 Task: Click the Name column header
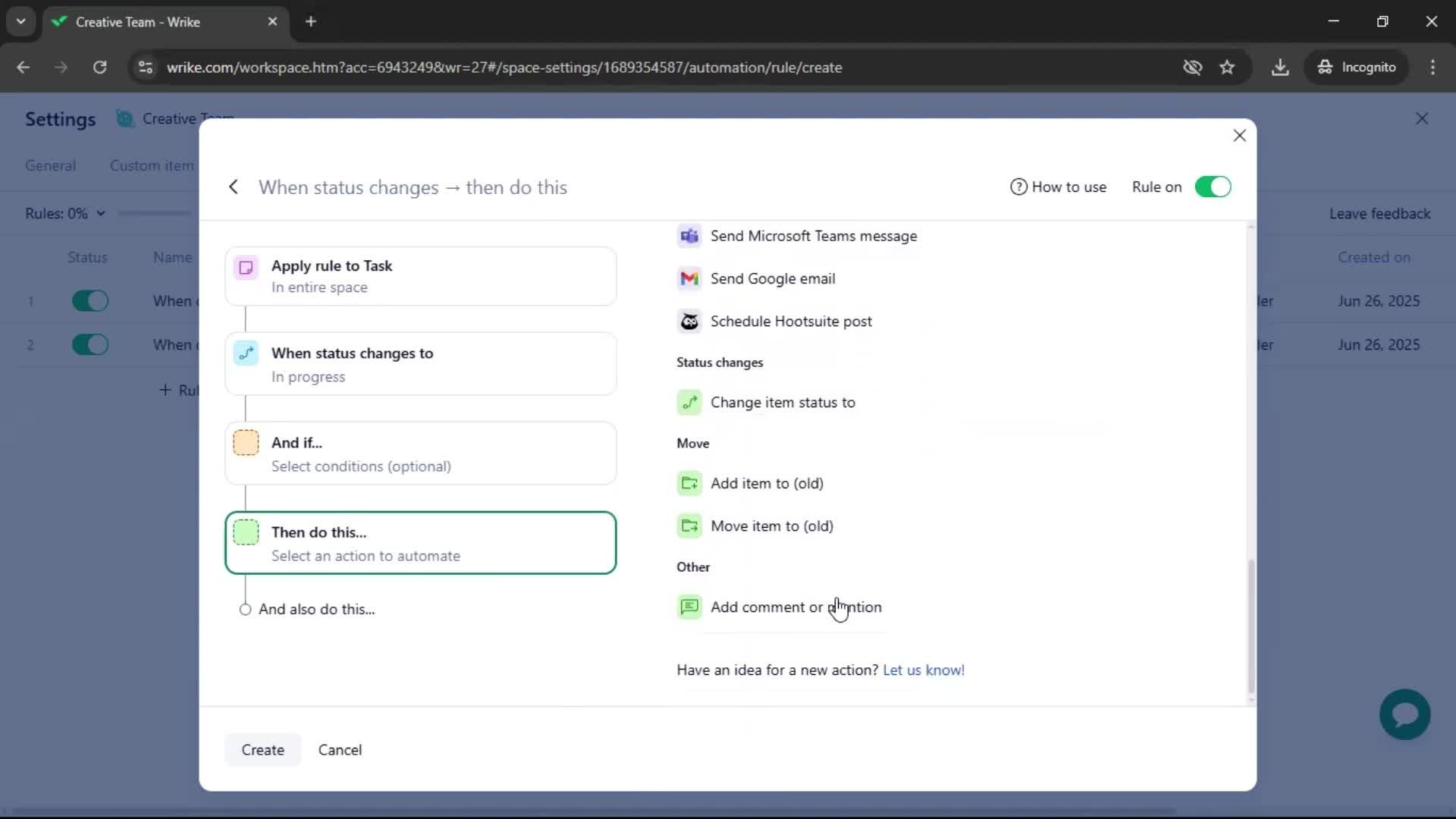pos(172,258)
